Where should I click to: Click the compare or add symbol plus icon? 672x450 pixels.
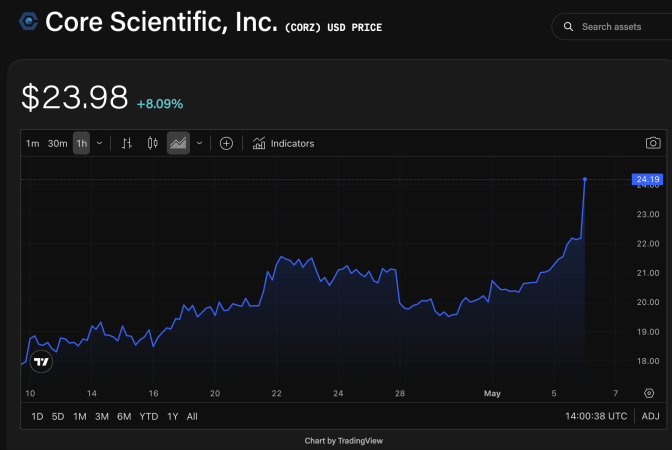(226, 144)
